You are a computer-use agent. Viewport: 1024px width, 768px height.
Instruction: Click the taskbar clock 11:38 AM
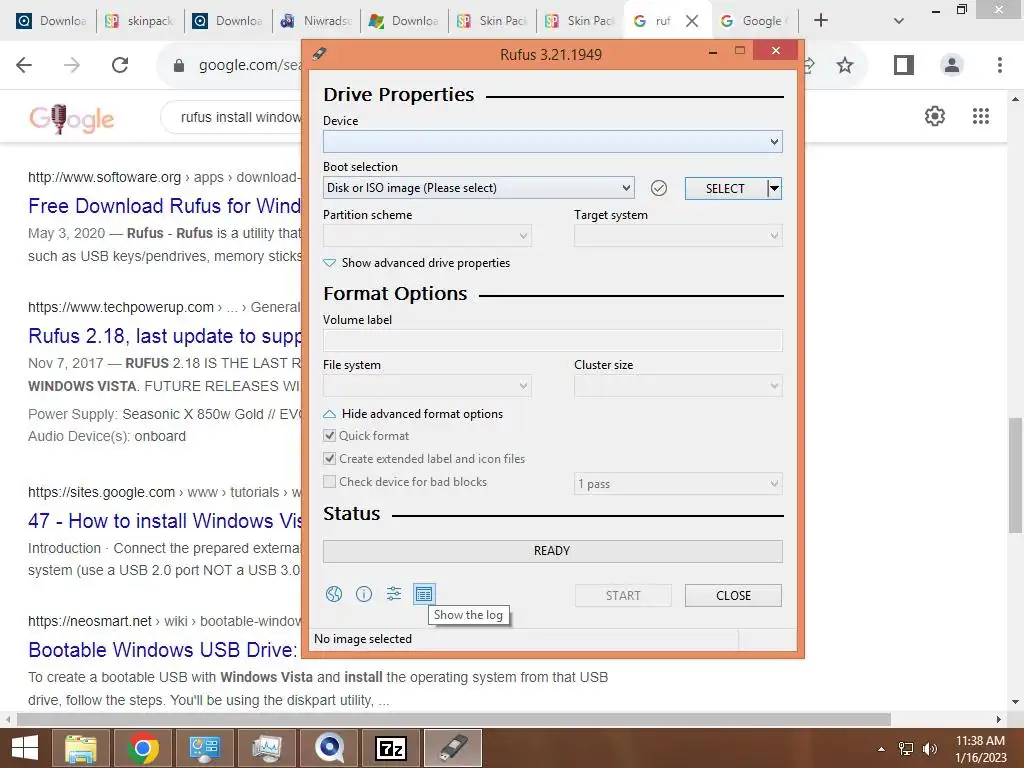pos(980,741)
